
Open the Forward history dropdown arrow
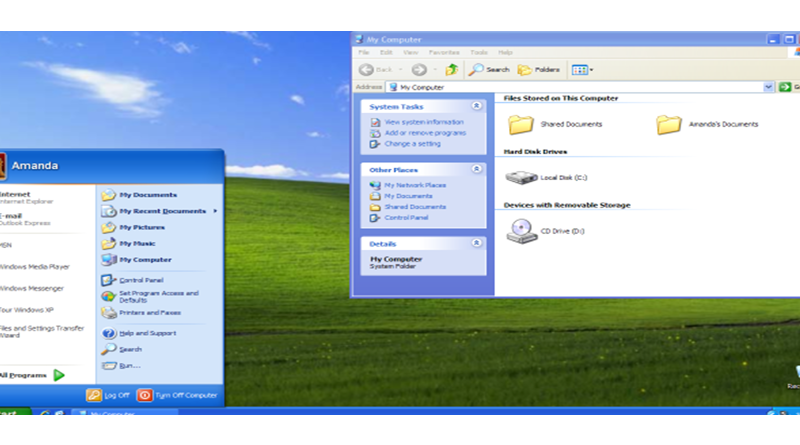pyautogui.click(x=435, y=69)
